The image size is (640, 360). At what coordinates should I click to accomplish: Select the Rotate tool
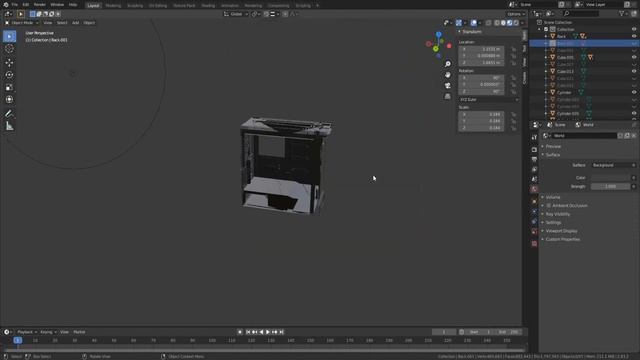click(x=9, y=75)
